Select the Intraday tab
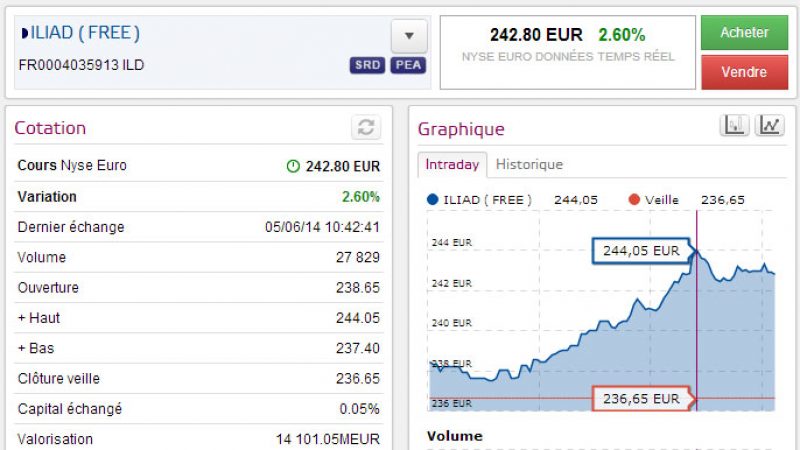Viewport: 800px width, 450px height. click(452, 165)
